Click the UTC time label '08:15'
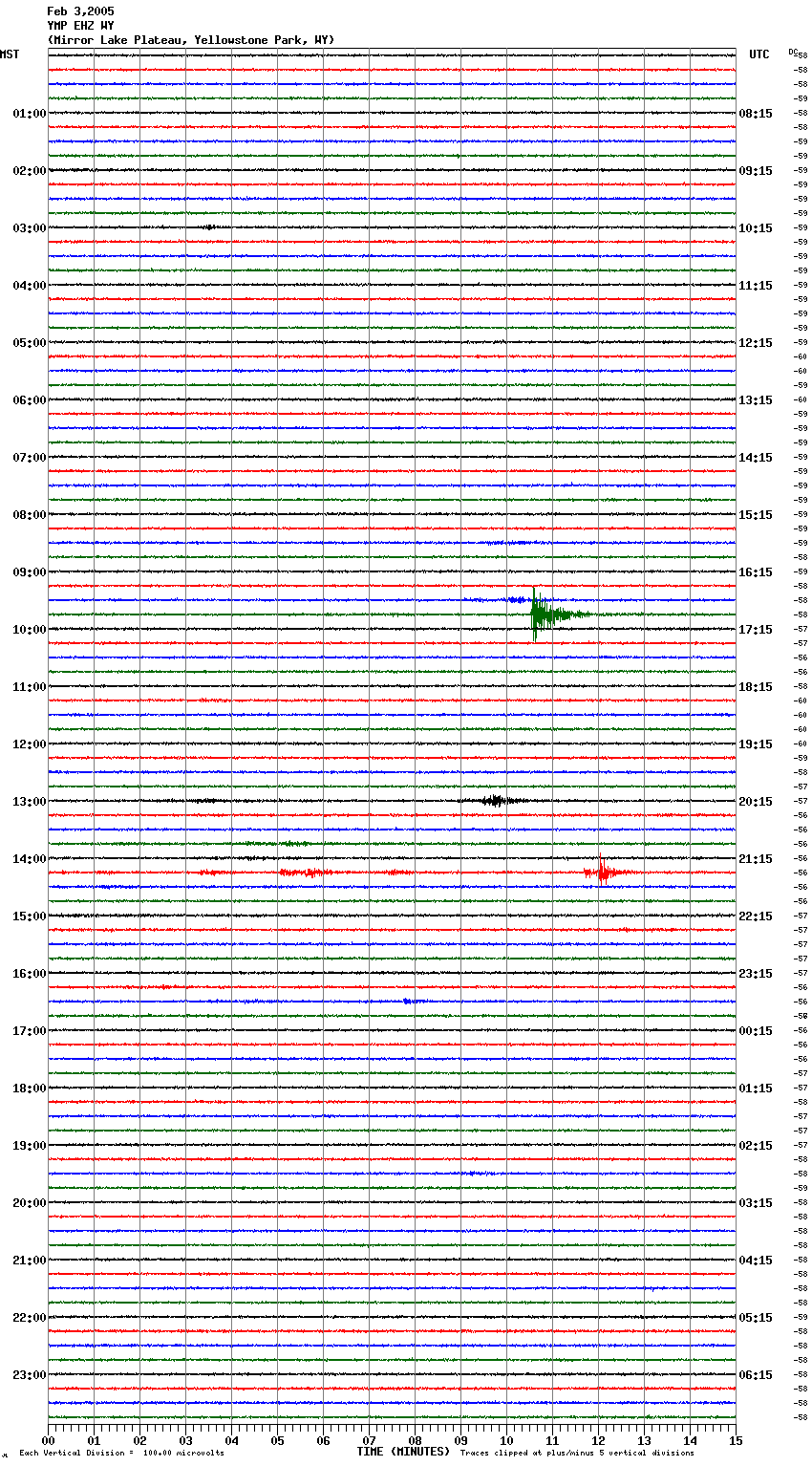This screenshot has width=812, height=1466. [756, 114]
